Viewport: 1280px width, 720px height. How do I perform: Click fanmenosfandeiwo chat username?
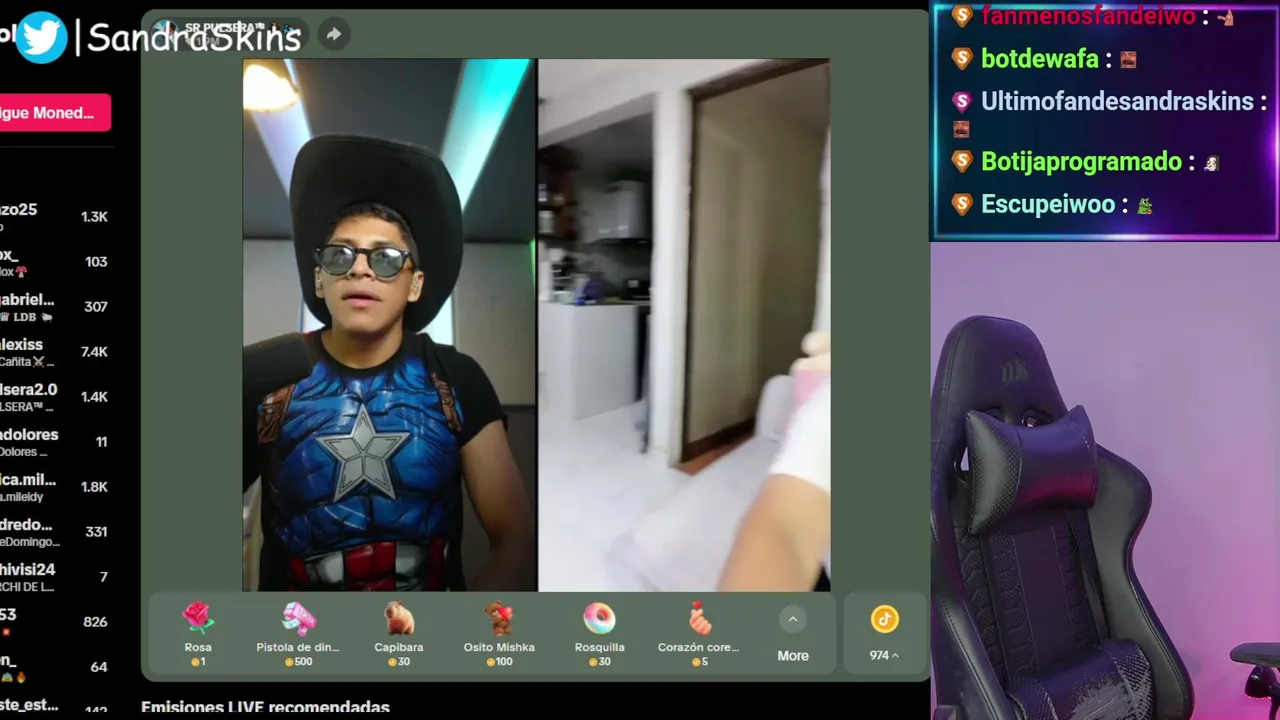coord(1088,16)
